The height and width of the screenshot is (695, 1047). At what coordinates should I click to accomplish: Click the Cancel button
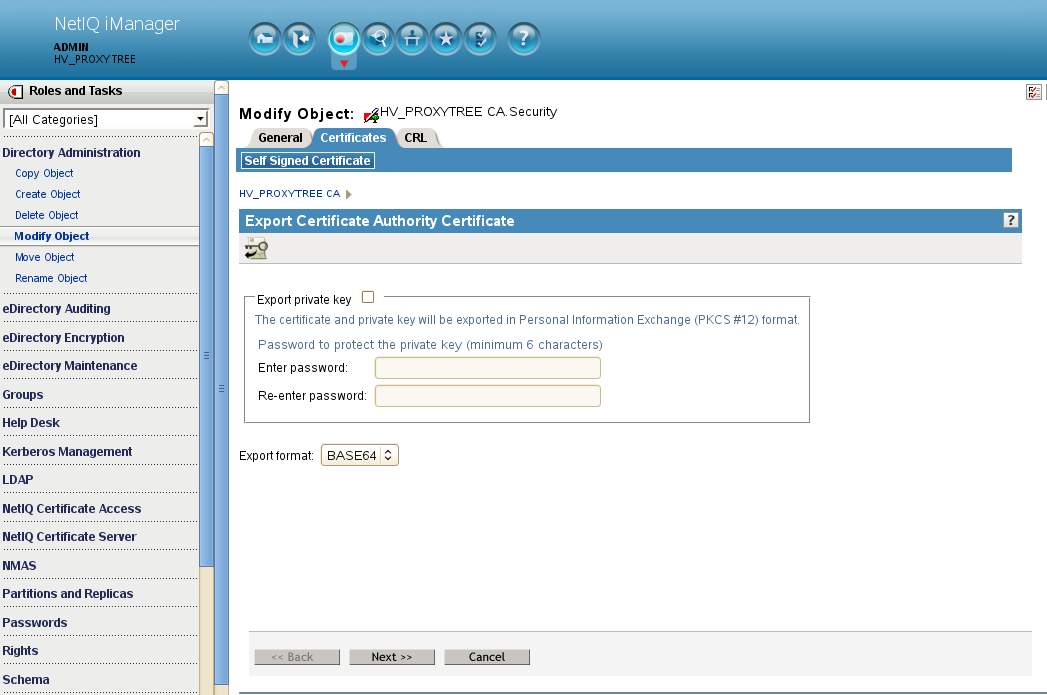coord(487,657)
